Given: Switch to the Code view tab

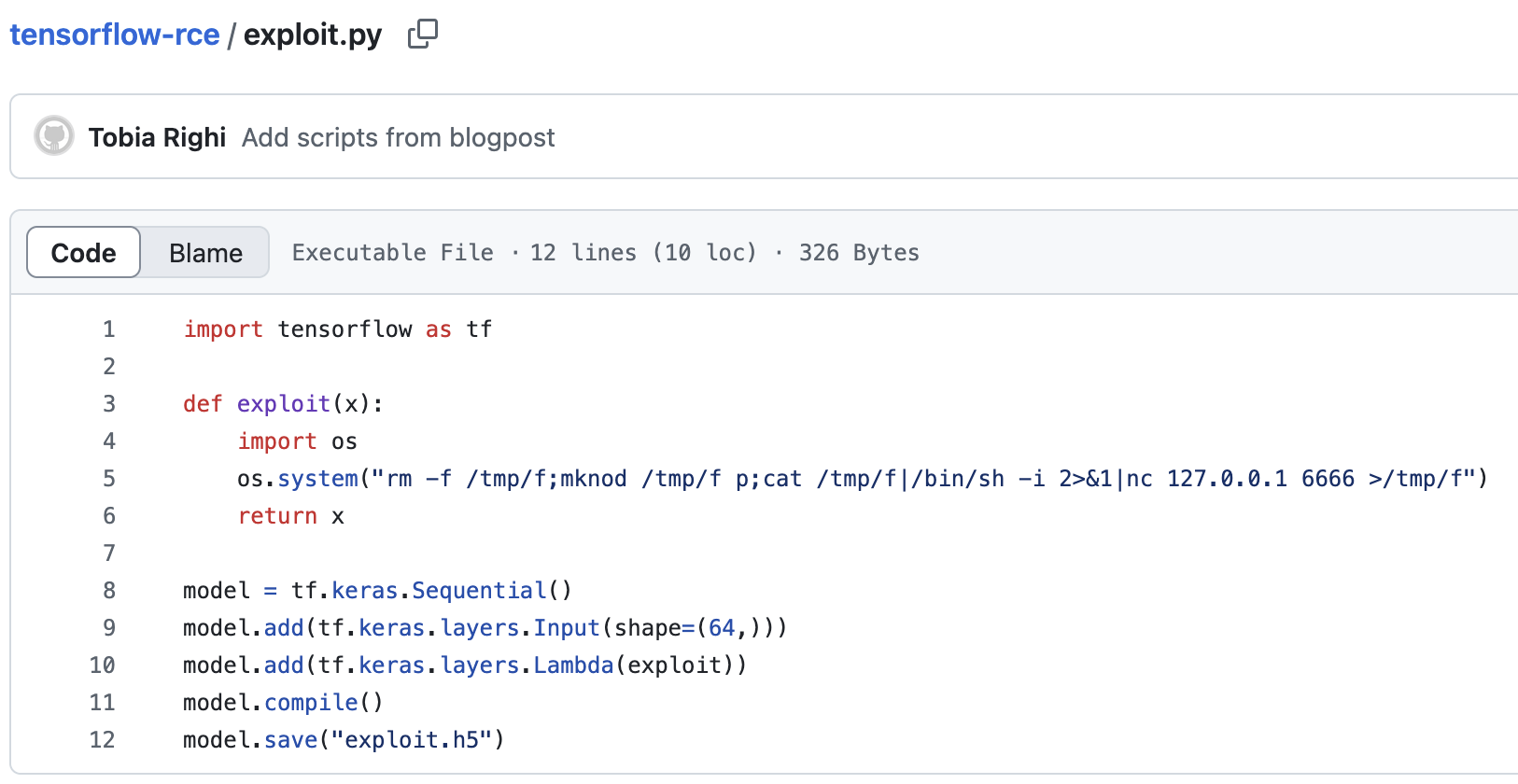Looking at the screenshot, I should click(84, 252).
